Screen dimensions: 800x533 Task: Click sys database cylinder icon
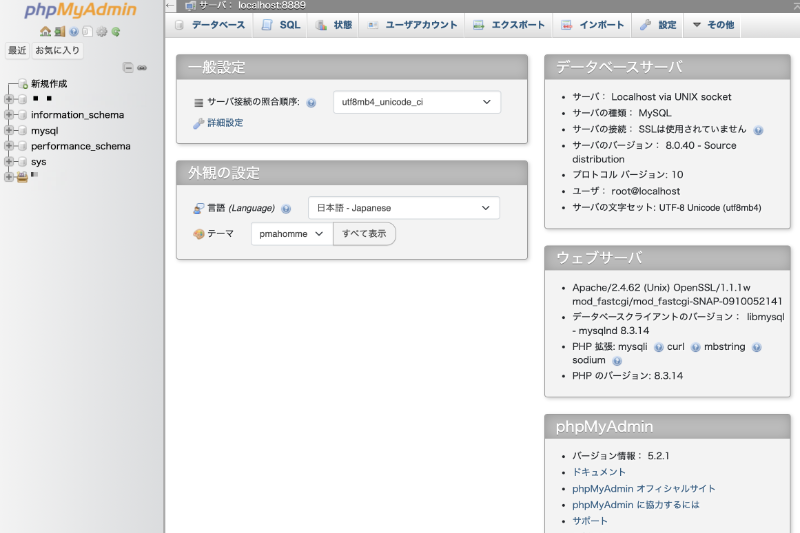[x=22, y=162]
